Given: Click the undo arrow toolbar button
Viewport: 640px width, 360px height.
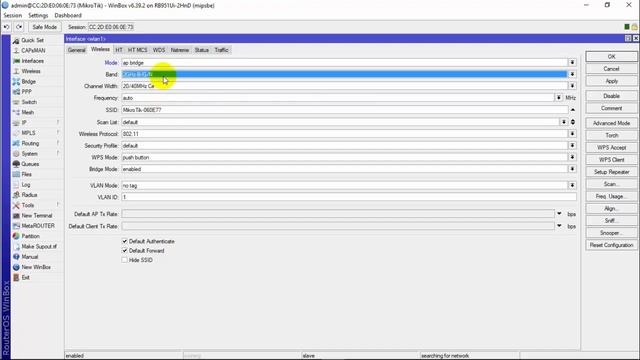Looking at the screenshot, I should (x=7, y=27).
